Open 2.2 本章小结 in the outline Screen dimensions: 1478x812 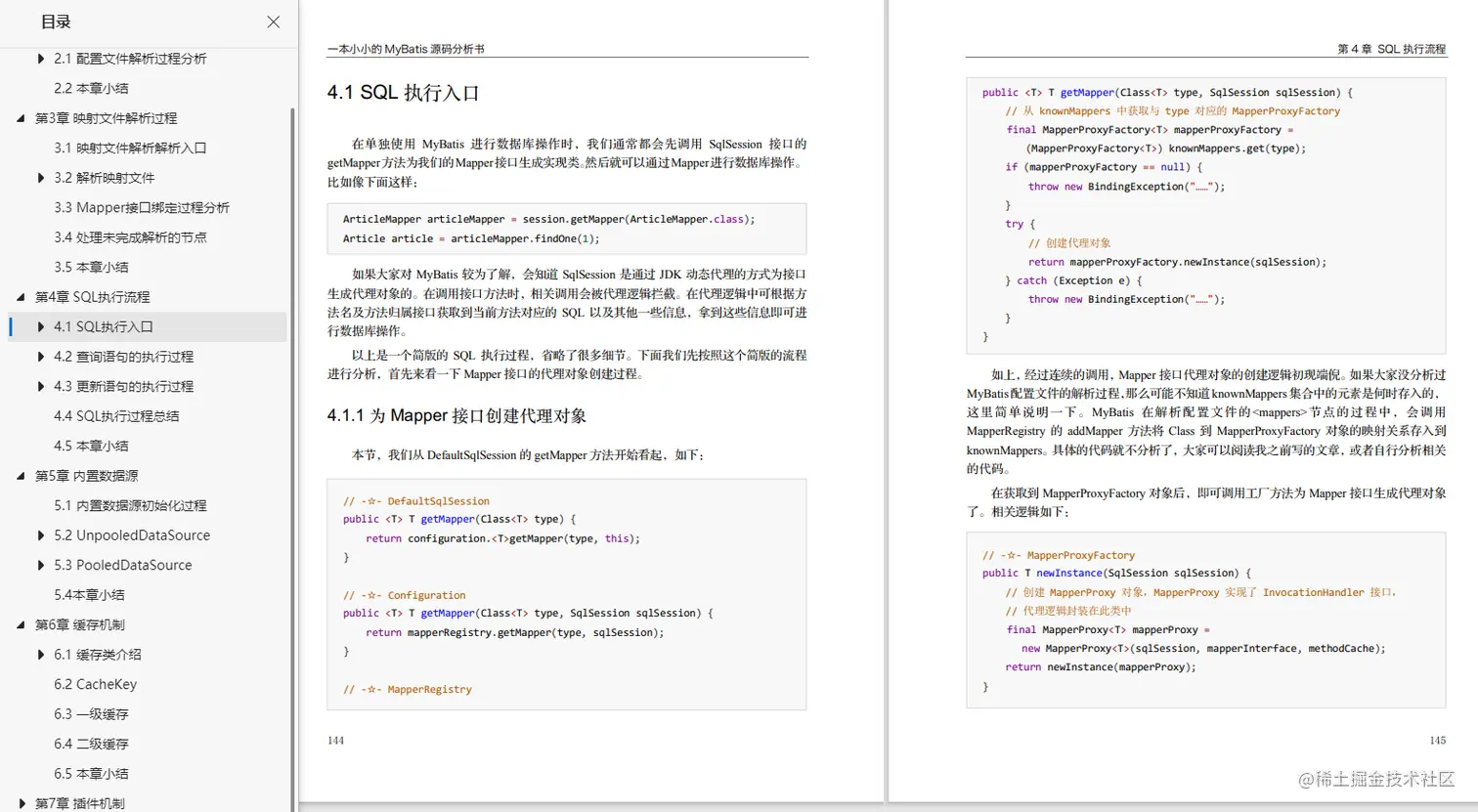91,88
